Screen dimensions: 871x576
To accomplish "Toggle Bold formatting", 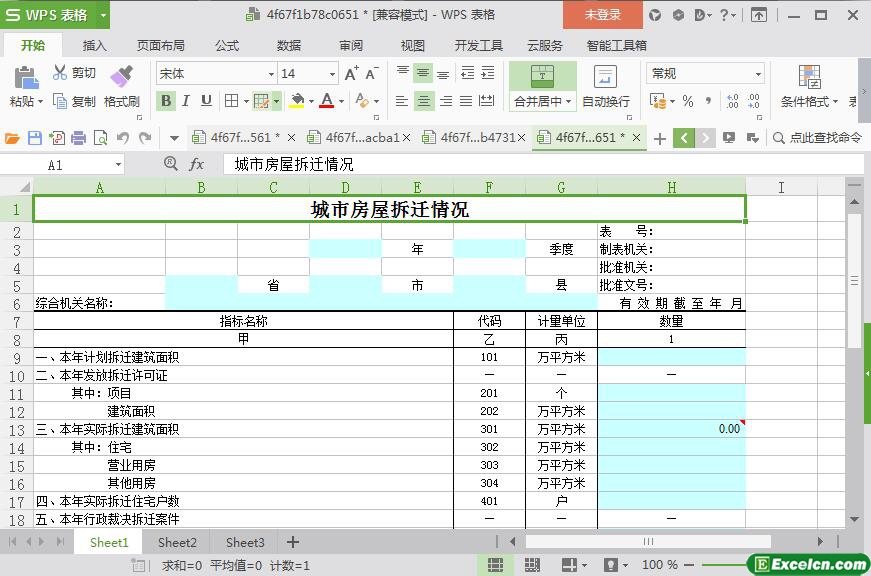I will tap(166, 101).
